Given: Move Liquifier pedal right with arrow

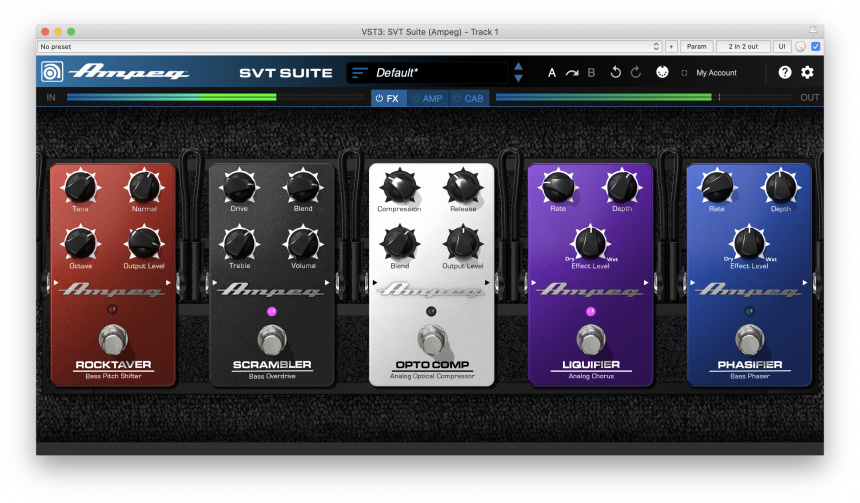Looking at the screenshot, I should coord(646,282).
